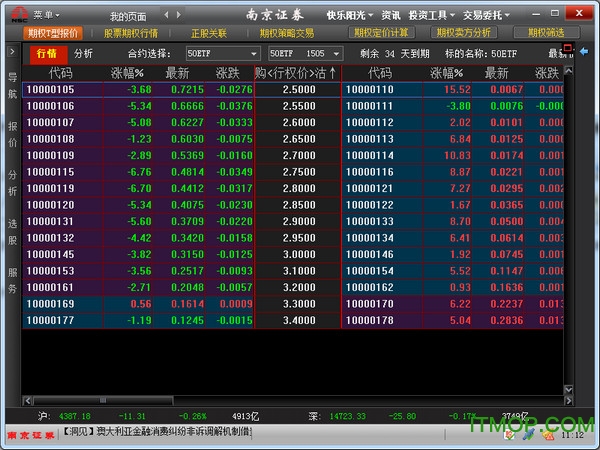Image resolution: width=600 pixels, height=450 pixels.
Task: Open 报价 in the left sidebar
Action: pos(13,135)
